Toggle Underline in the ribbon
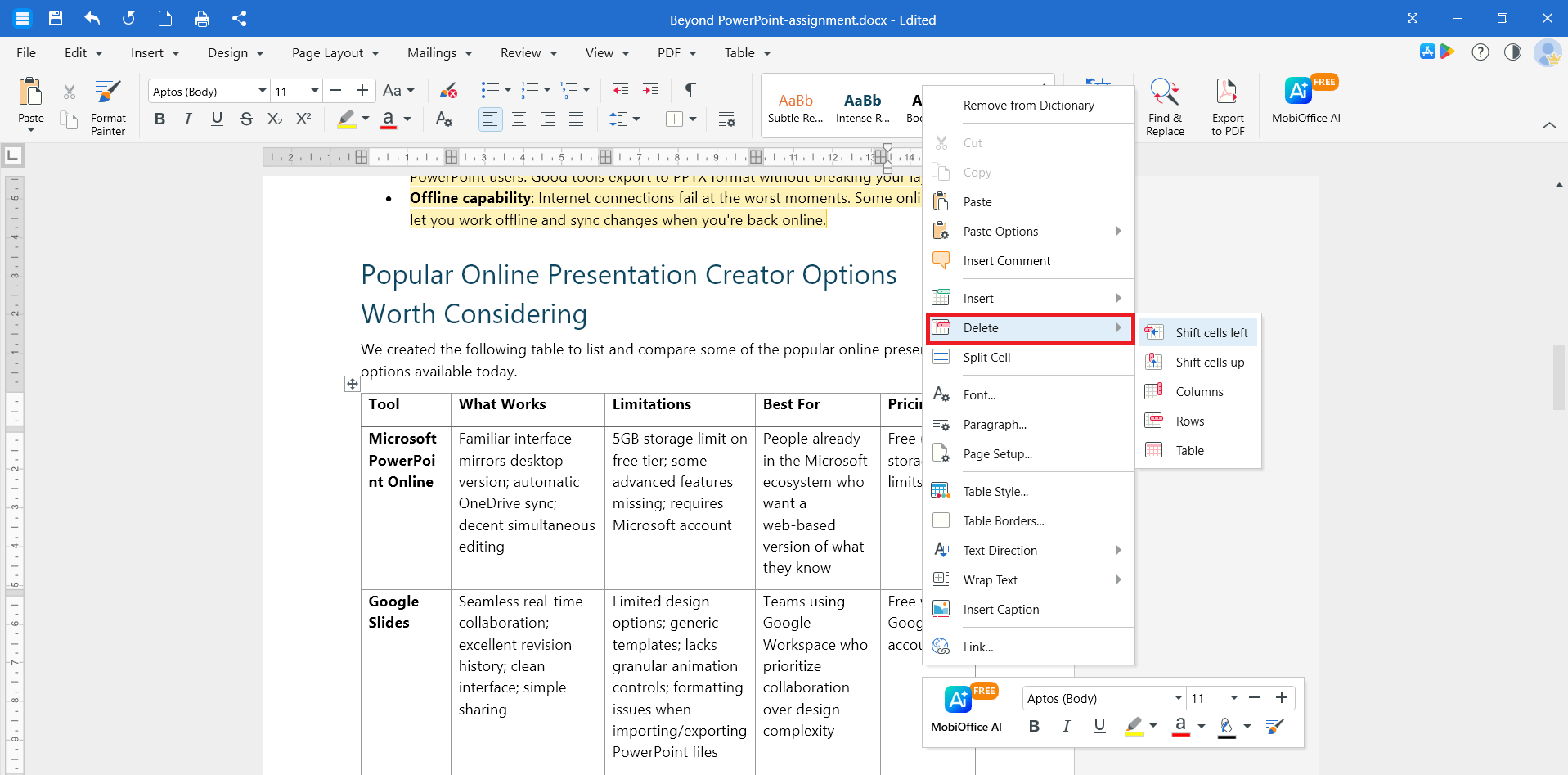The image size is (1568, 775). pyautogui.click(x=217, y=119)
